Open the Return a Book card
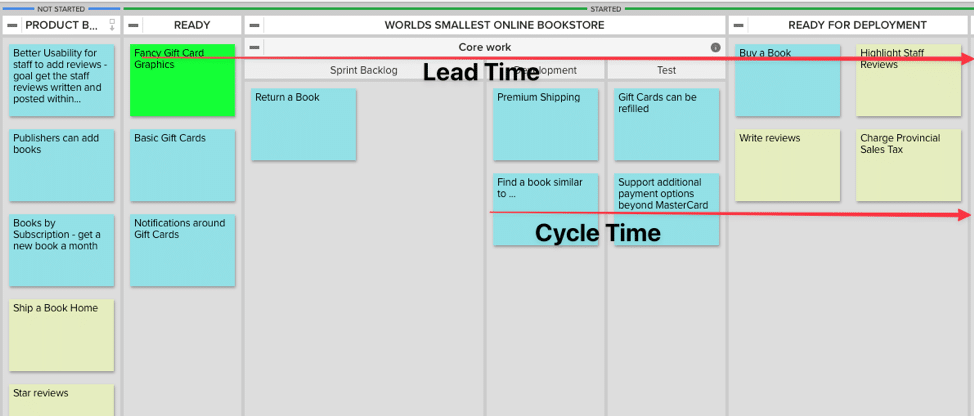The height and width of the screenshot is (416, 974). click(x=303, y=125)
